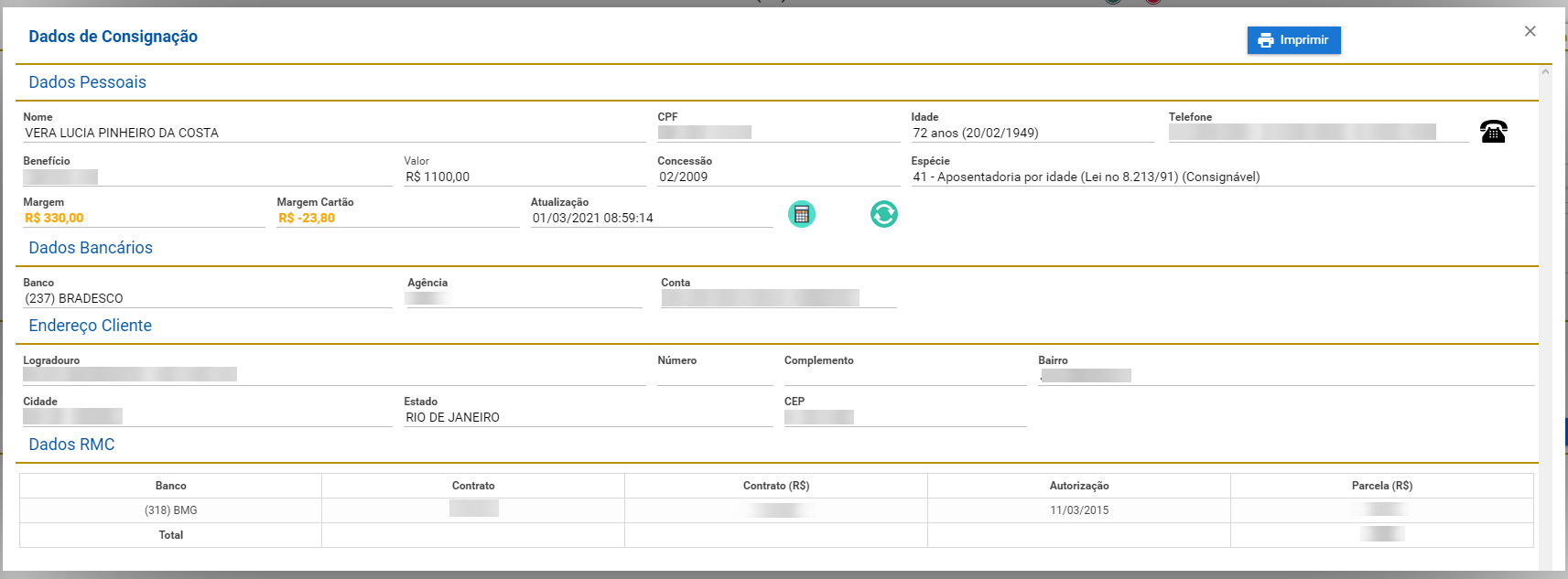Click the Atualização date field
This screenshot has height=579, width=1568.
point(652,218)
